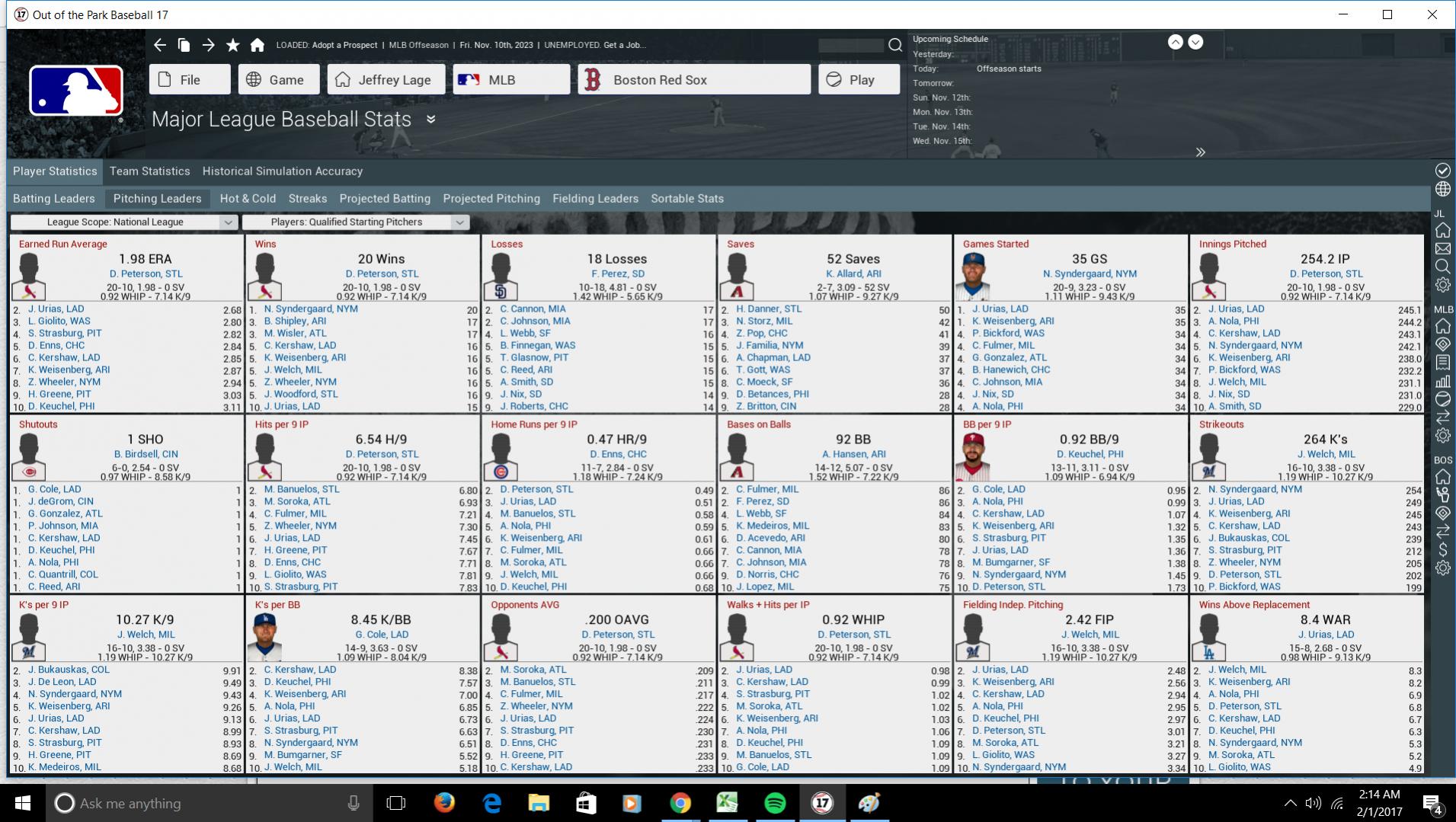Click the Windows Start button
The image size is (1456, 822).
point(22,803)
